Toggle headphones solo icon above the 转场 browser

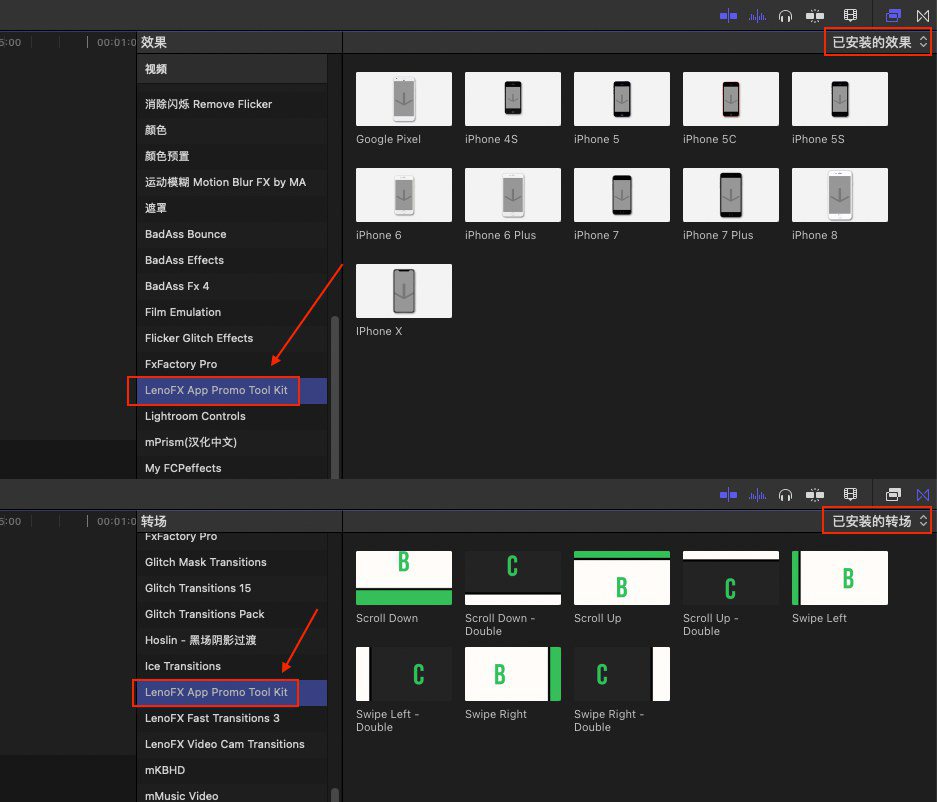[785, 495]
